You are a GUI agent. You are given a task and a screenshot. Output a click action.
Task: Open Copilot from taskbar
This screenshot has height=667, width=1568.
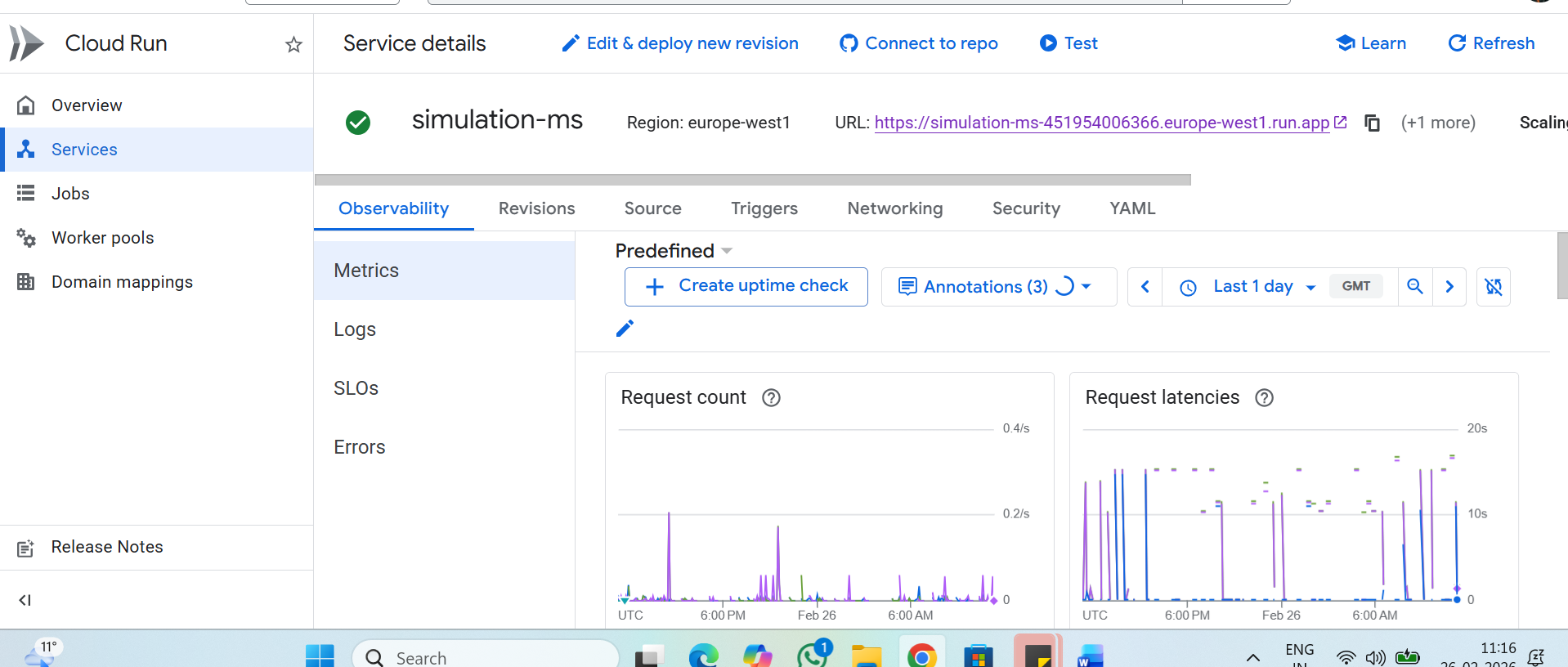click(x=758, y=656)
